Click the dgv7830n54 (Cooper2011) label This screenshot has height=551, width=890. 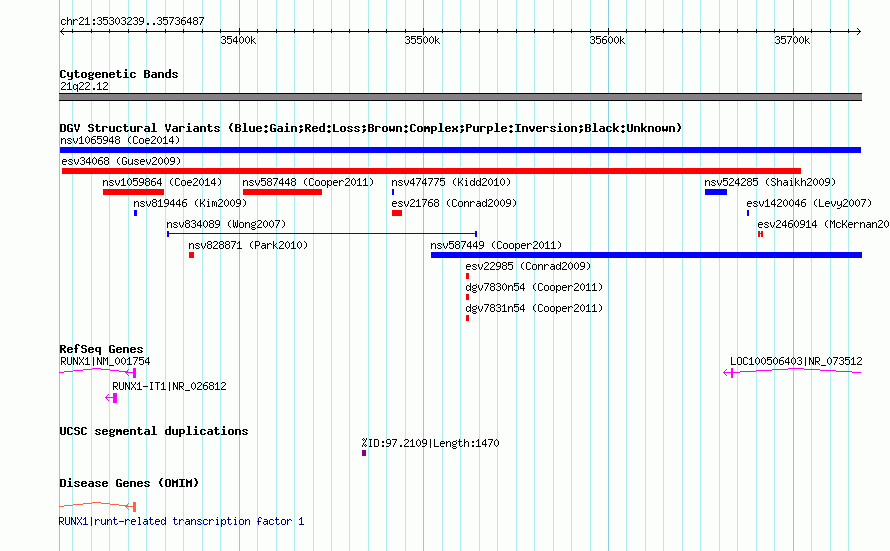[534, 287]
